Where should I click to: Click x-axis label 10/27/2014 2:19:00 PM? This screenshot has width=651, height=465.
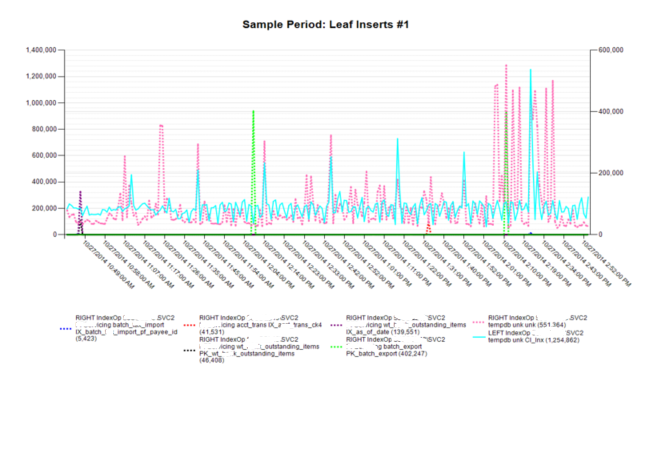point(548,263)
